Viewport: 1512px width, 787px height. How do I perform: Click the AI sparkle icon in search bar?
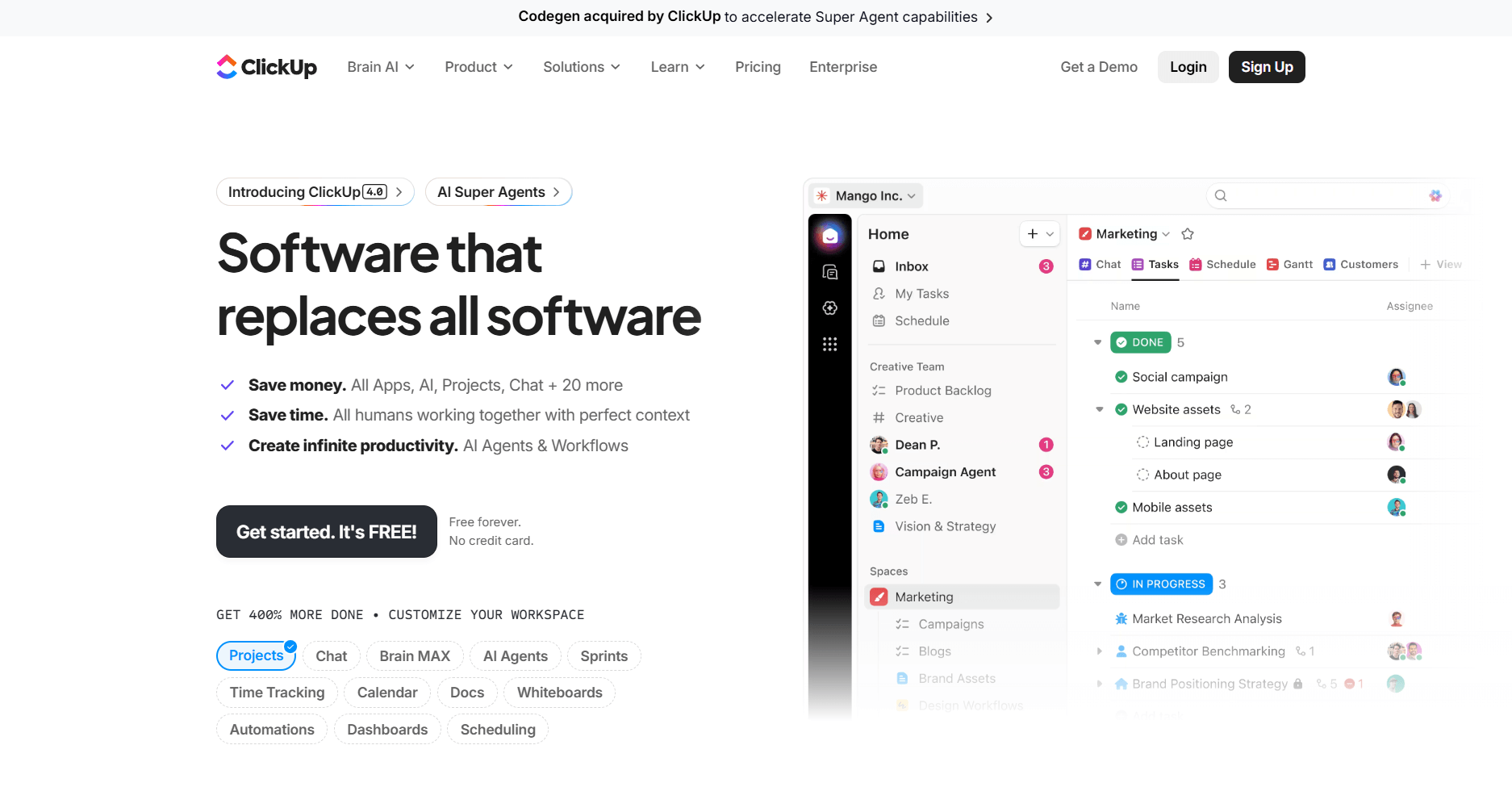(x=1435, y=195)
